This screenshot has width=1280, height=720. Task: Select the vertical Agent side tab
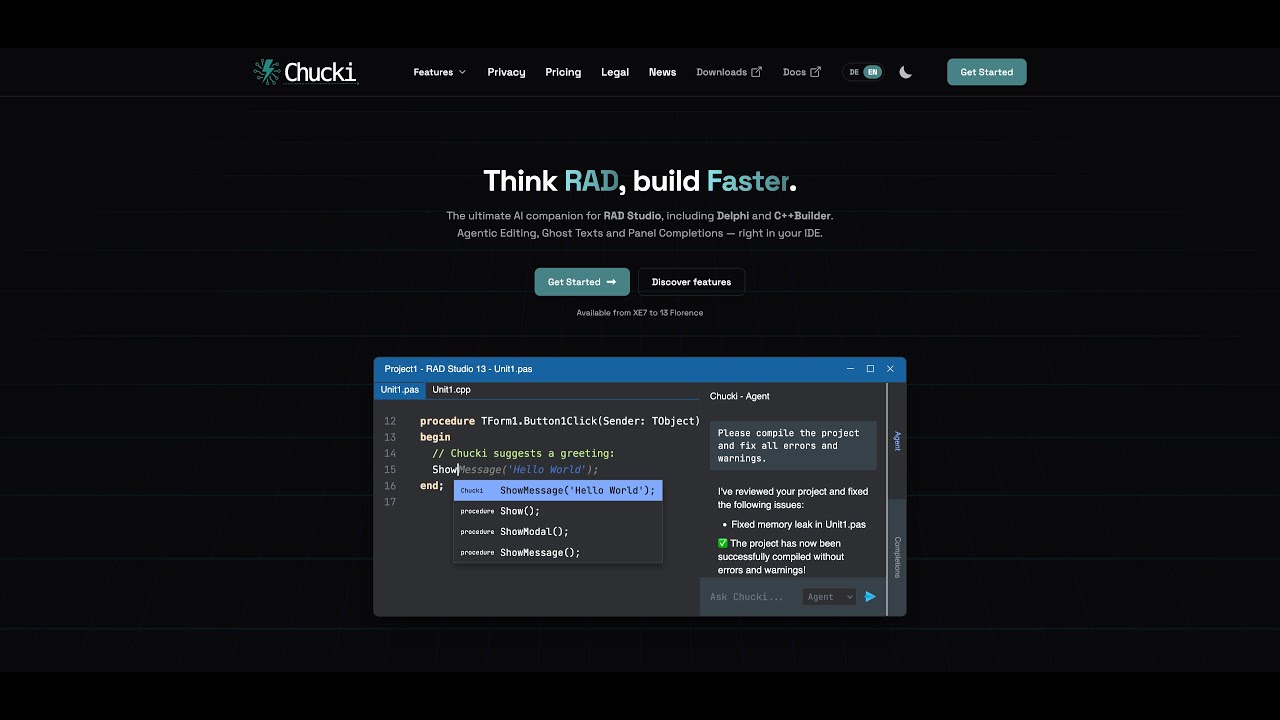click(x=897, y=441)
